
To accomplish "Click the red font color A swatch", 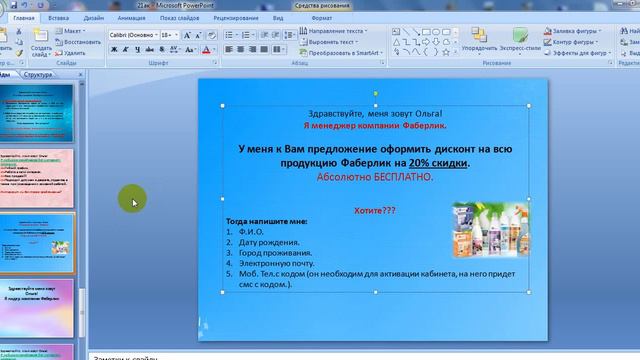I will pyautogui.click(x=207, y=49).
